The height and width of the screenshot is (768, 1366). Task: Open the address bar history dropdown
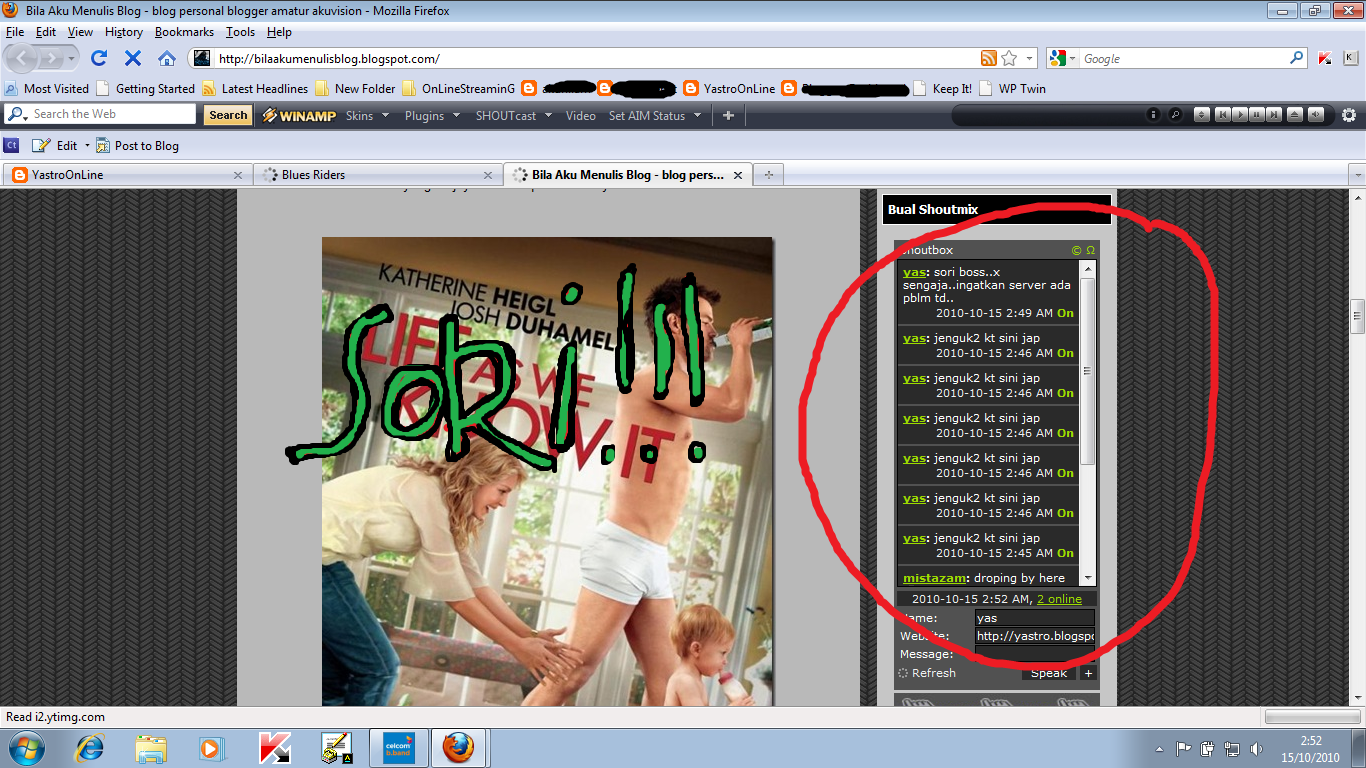[x=1030, y=58]
